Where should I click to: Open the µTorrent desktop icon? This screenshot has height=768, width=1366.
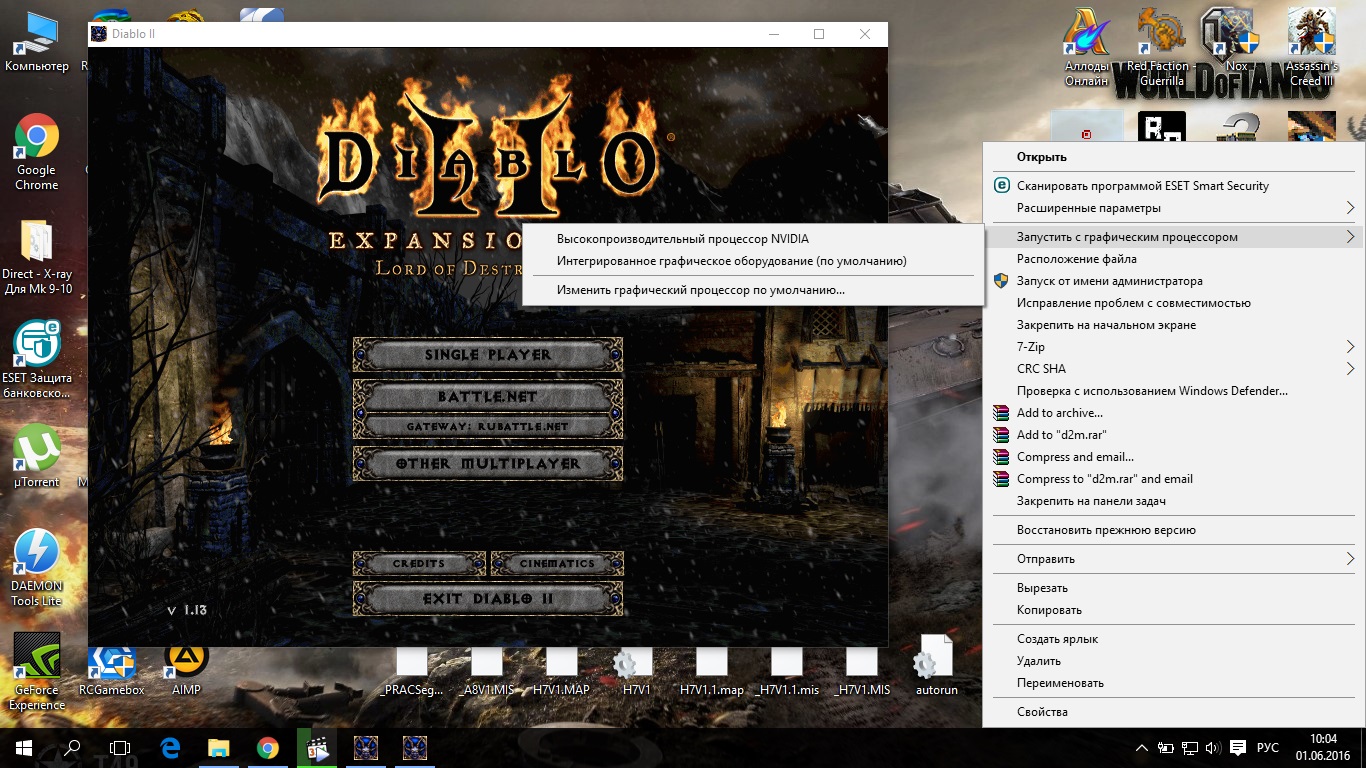coord(37,450)
